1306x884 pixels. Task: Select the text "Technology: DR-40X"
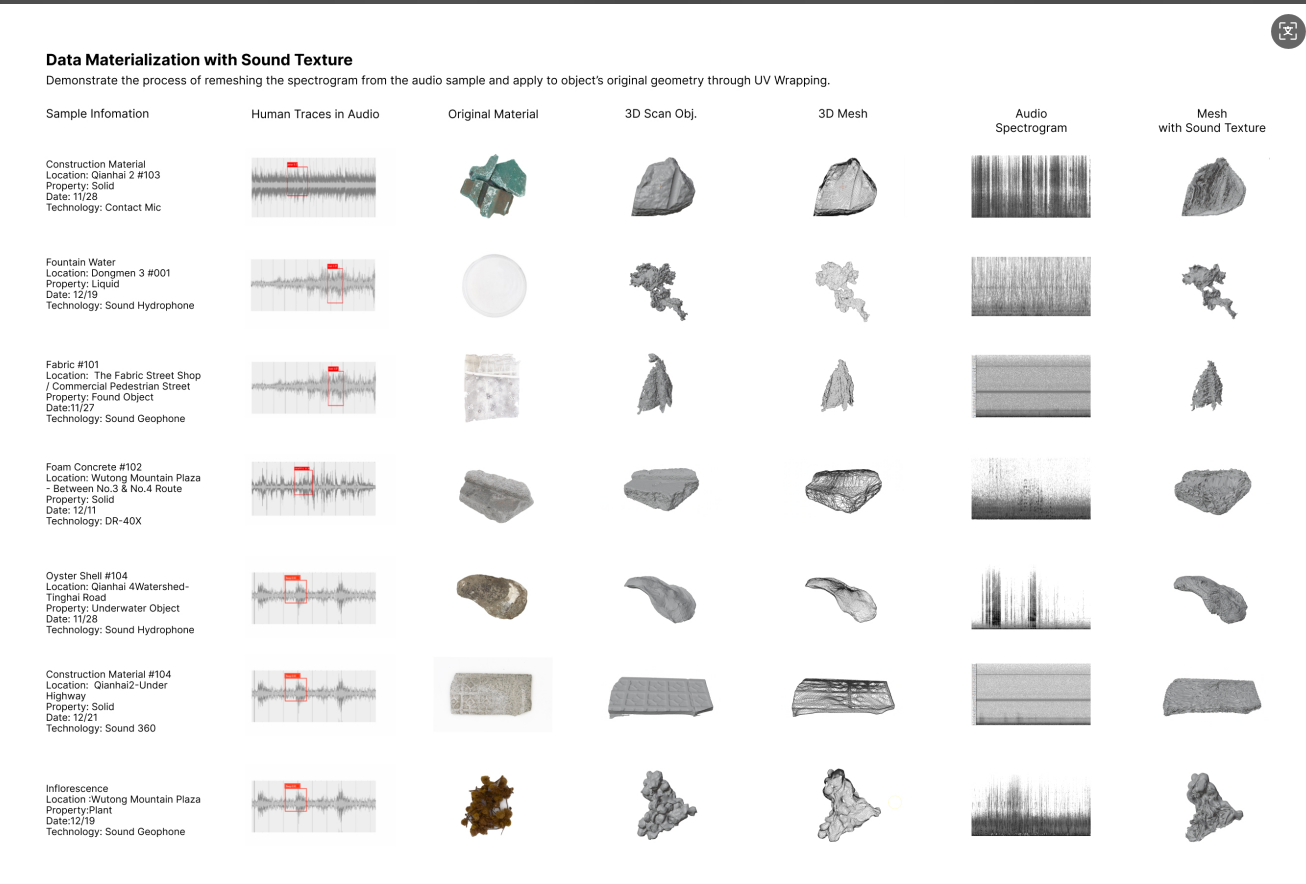(x=96, y=521)
